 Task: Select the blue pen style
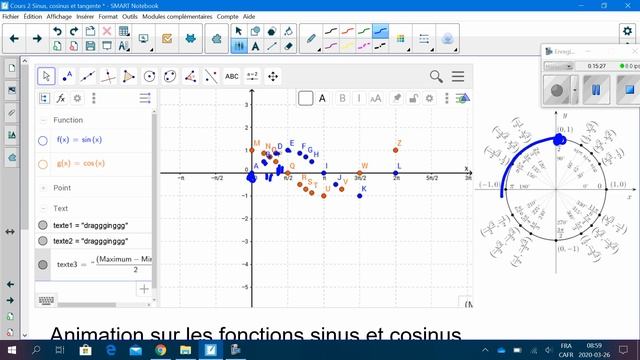pos(380,31)
